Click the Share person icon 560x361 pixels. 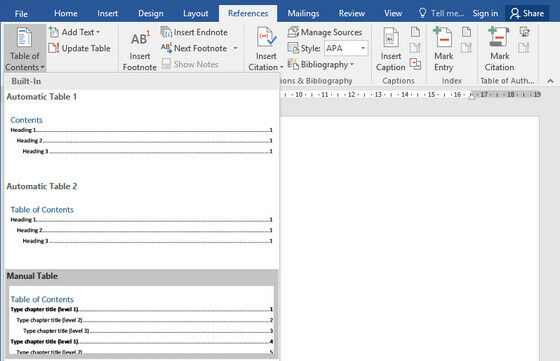pos(515,14)
